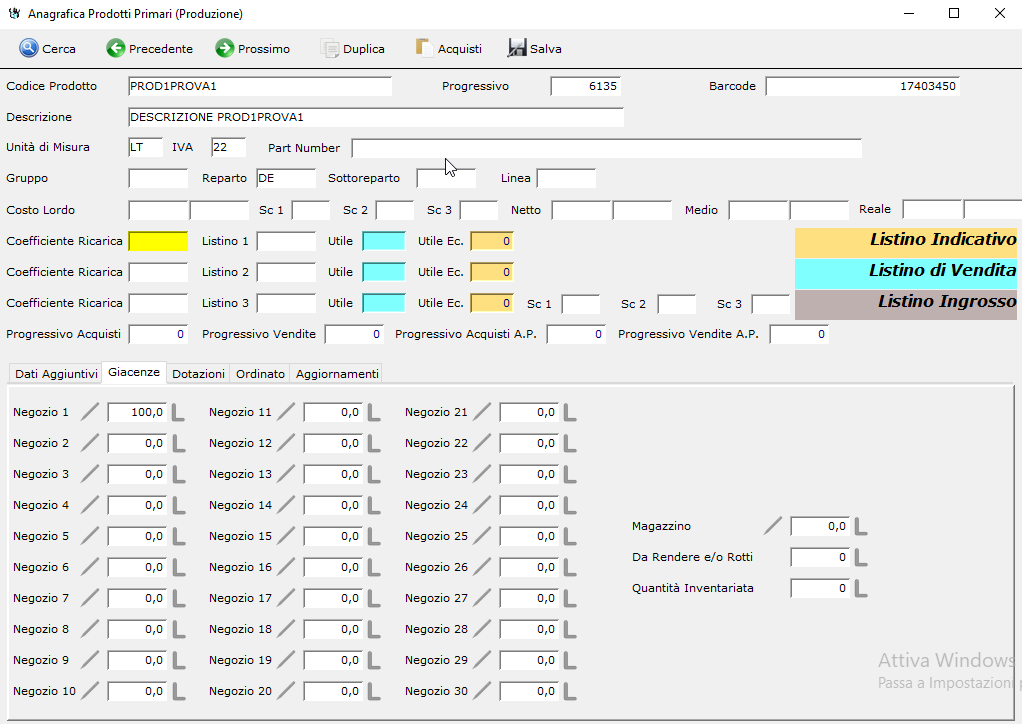Viewport: 1022px width, 724px height.
Task: Click the pencil icon beside Negozio 30
Action: (x=483, y=691)
